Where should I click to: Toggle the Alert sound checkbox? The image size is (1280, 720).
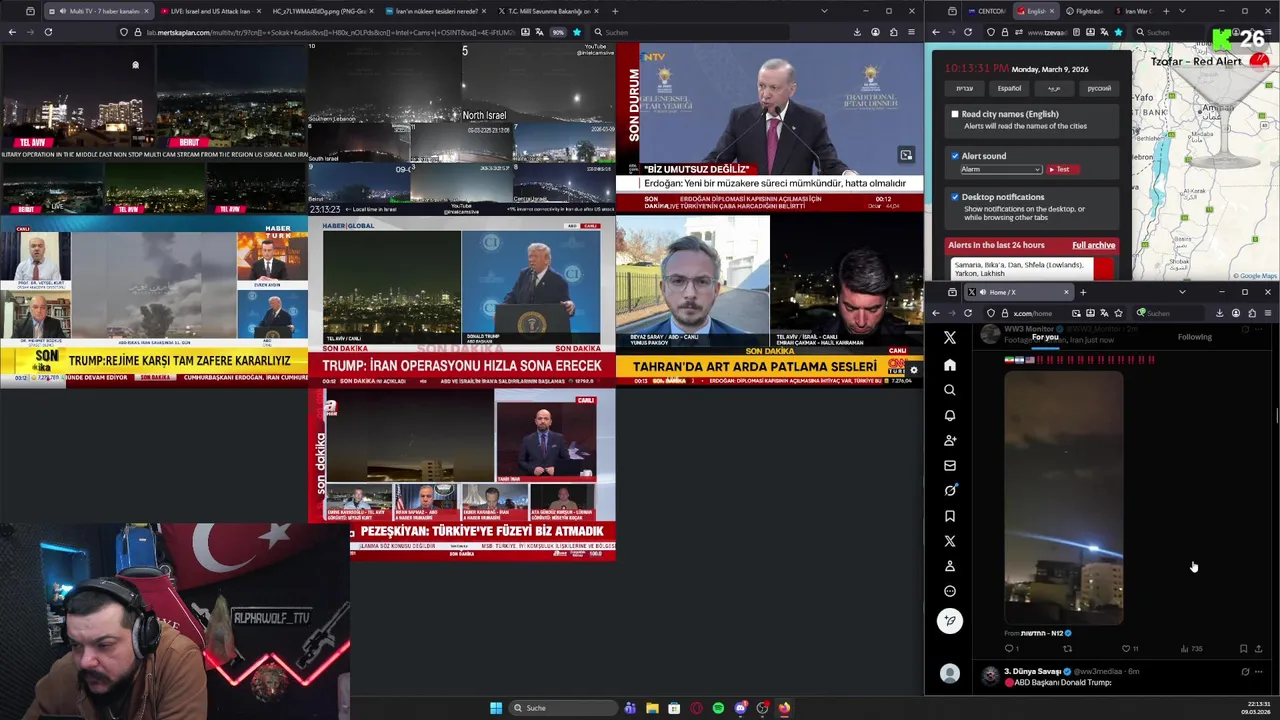955,156
